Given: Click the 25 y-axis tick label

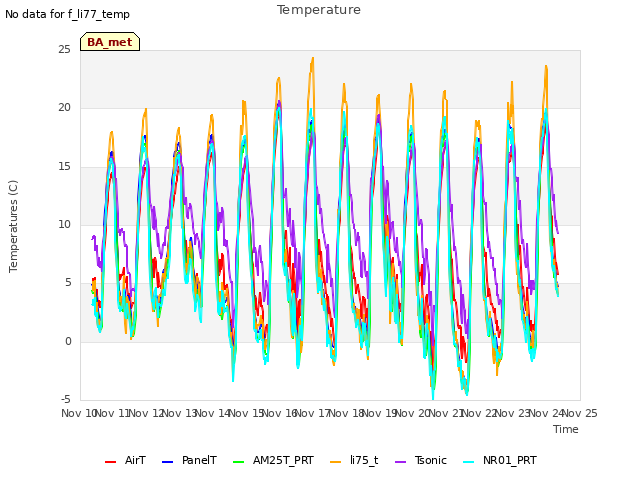Looking at the screenshot, I should [64, 49].
